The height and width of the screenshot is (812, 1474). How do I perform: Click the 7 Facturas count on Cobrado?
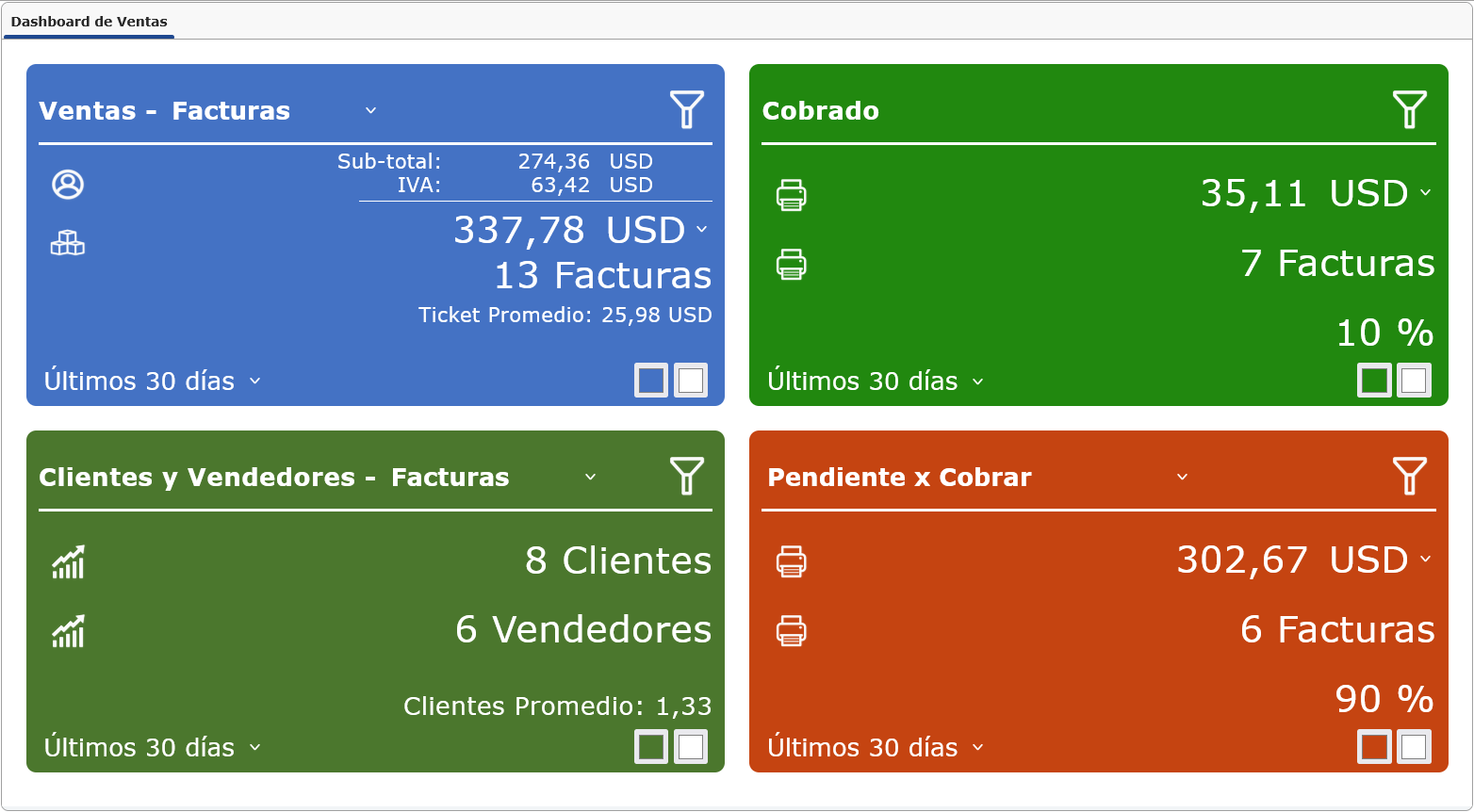pyautogui.click(x=1338, y=264)
